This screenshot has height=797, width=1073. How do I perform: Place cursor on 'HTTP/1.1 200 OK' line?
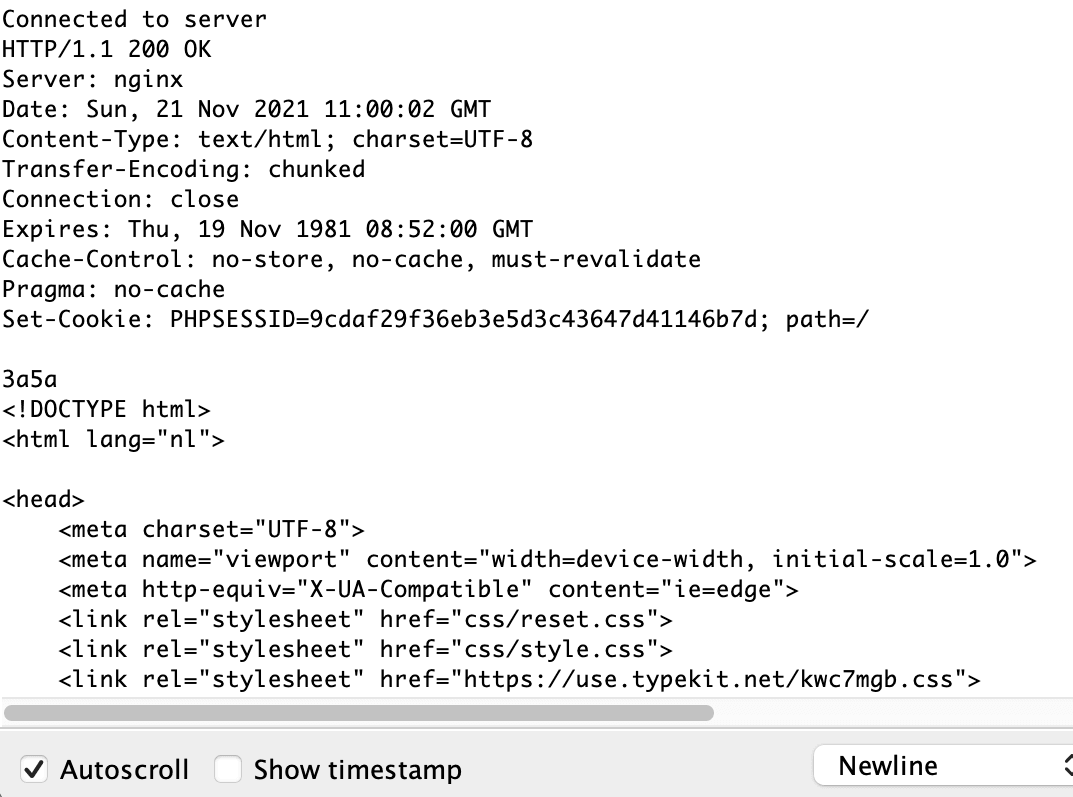(x=107, y=49)
